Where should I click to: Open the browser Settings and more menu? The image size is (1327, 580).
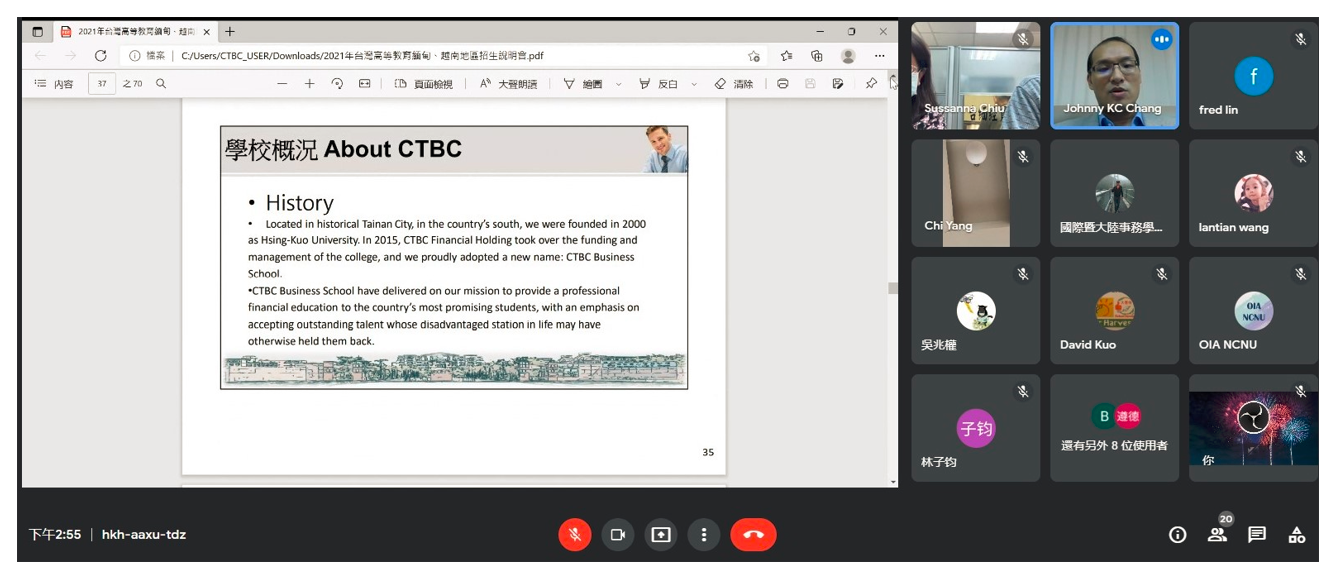pyautogui.click(x=880, y=56)
